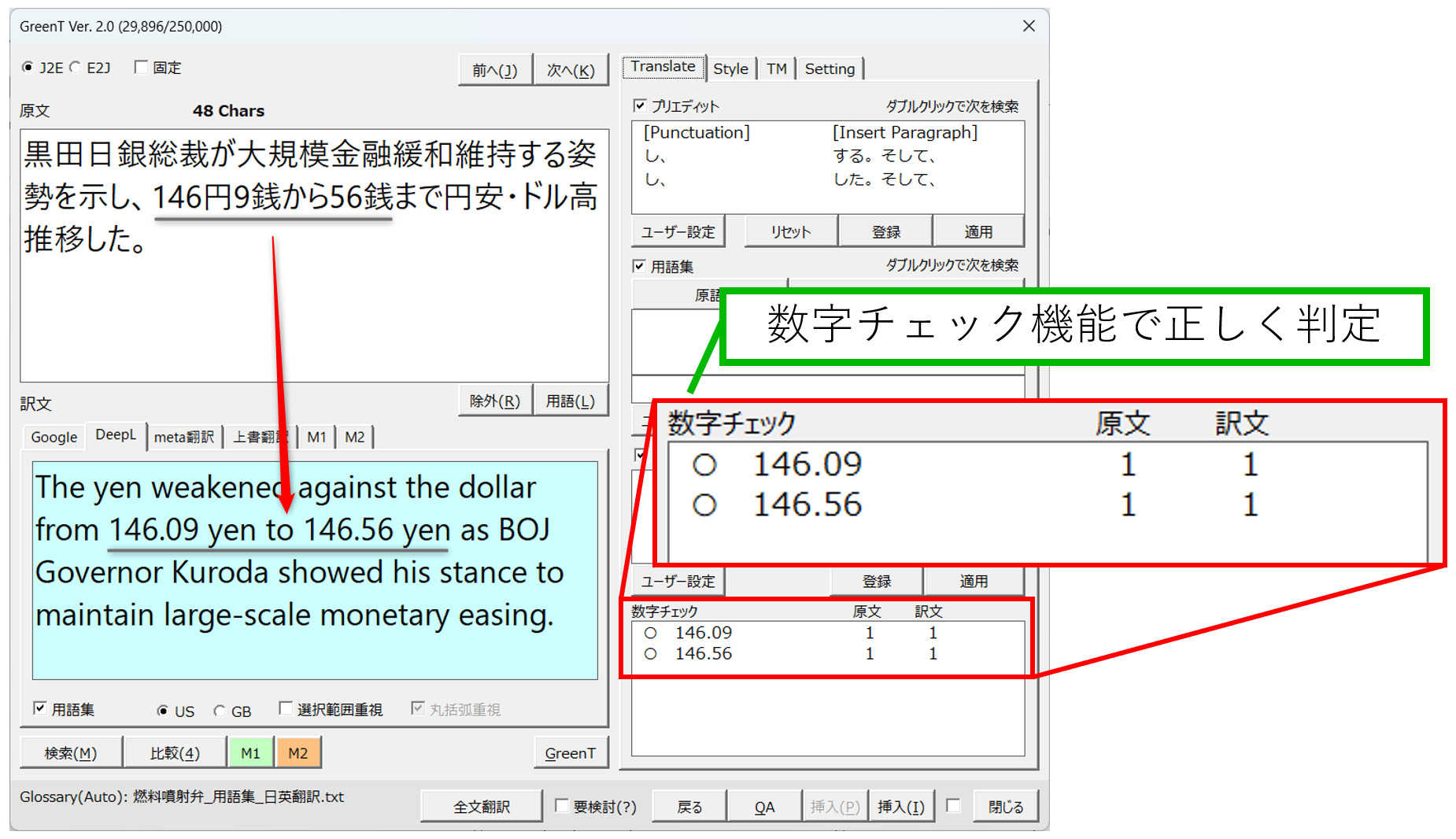Open the Setting tab

830,69
